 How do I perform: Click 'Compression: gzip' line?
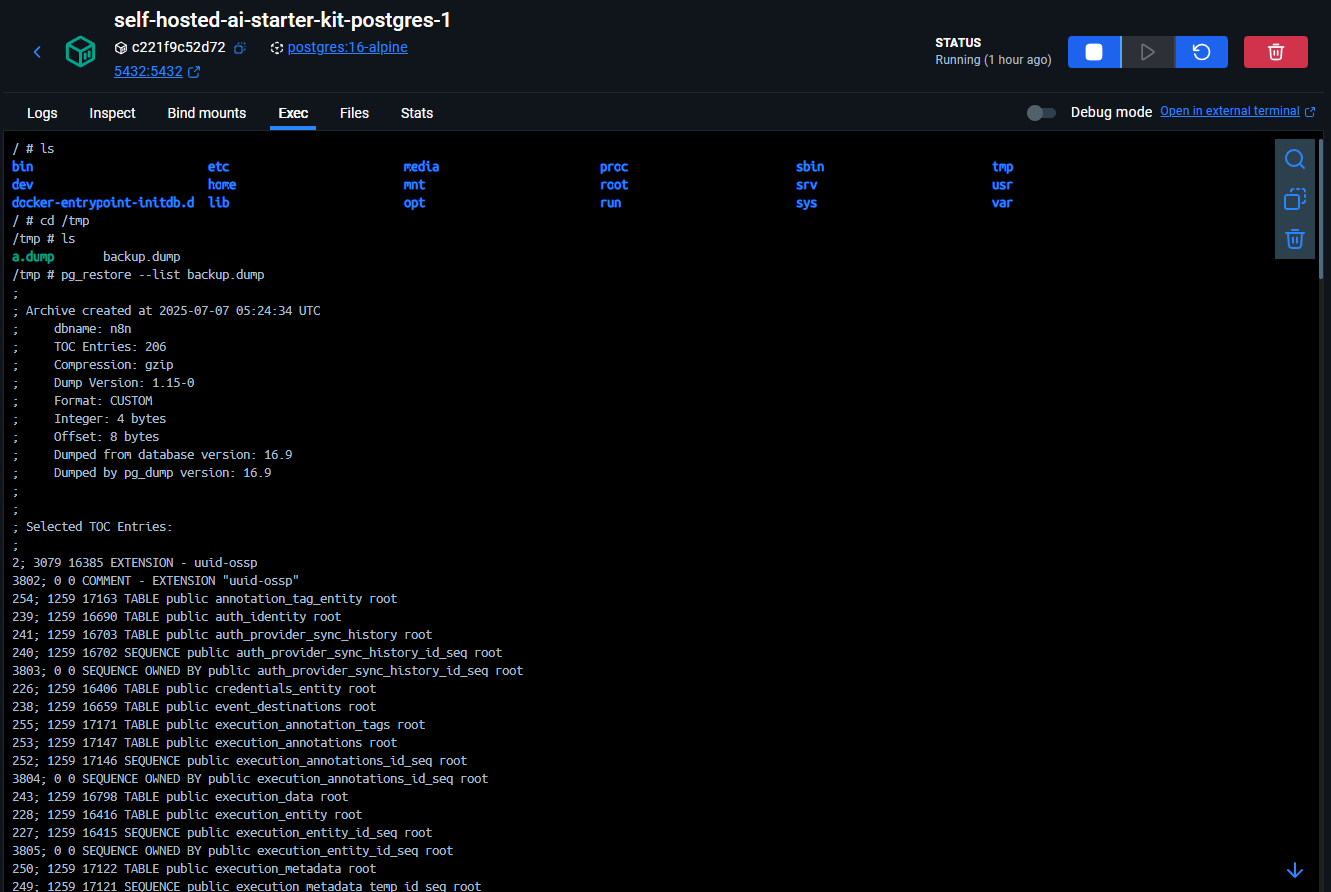click(x=113, y=365)
